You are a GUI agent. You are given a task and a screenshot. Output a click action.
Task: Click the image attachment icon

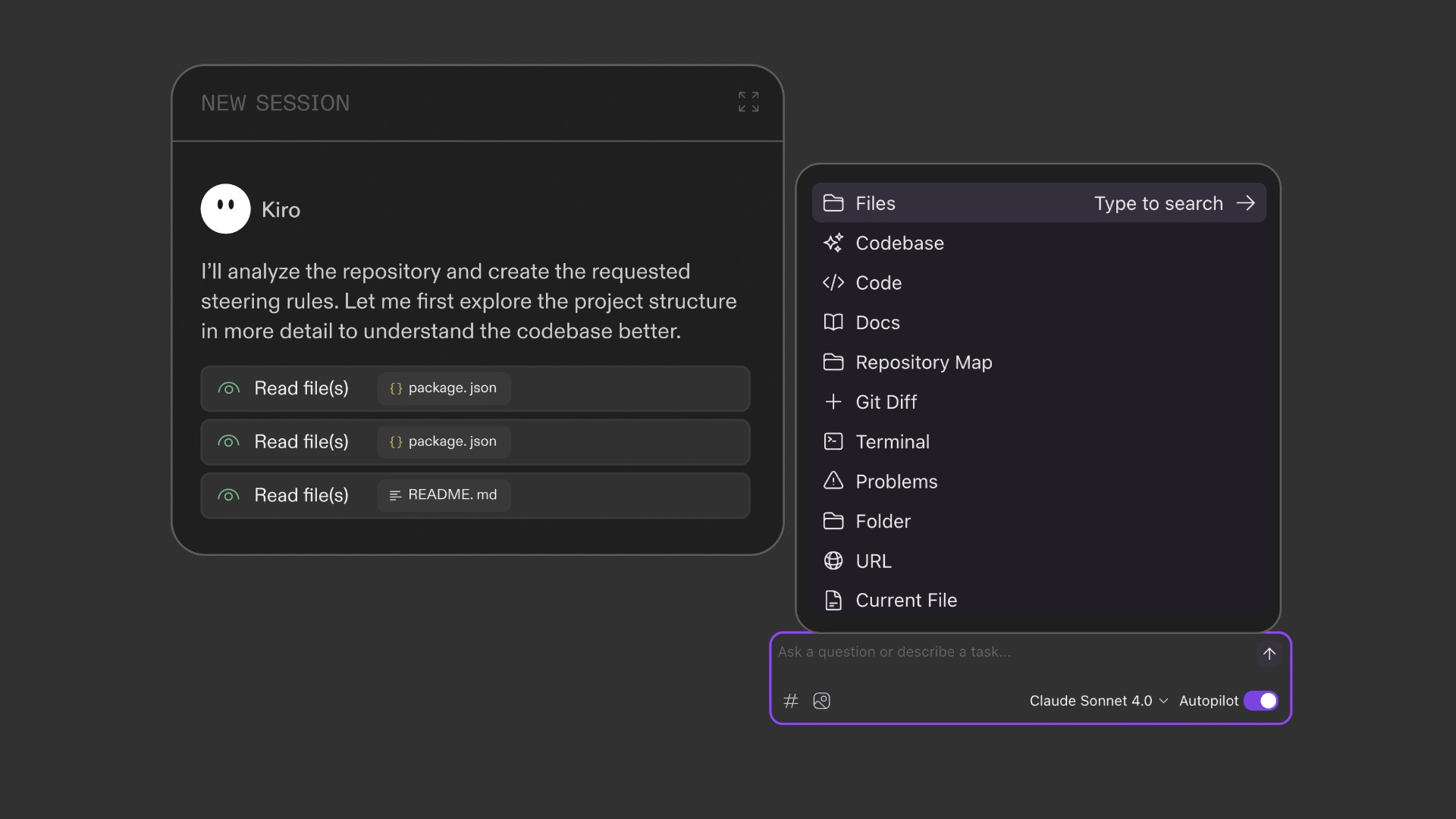point(821,701)
